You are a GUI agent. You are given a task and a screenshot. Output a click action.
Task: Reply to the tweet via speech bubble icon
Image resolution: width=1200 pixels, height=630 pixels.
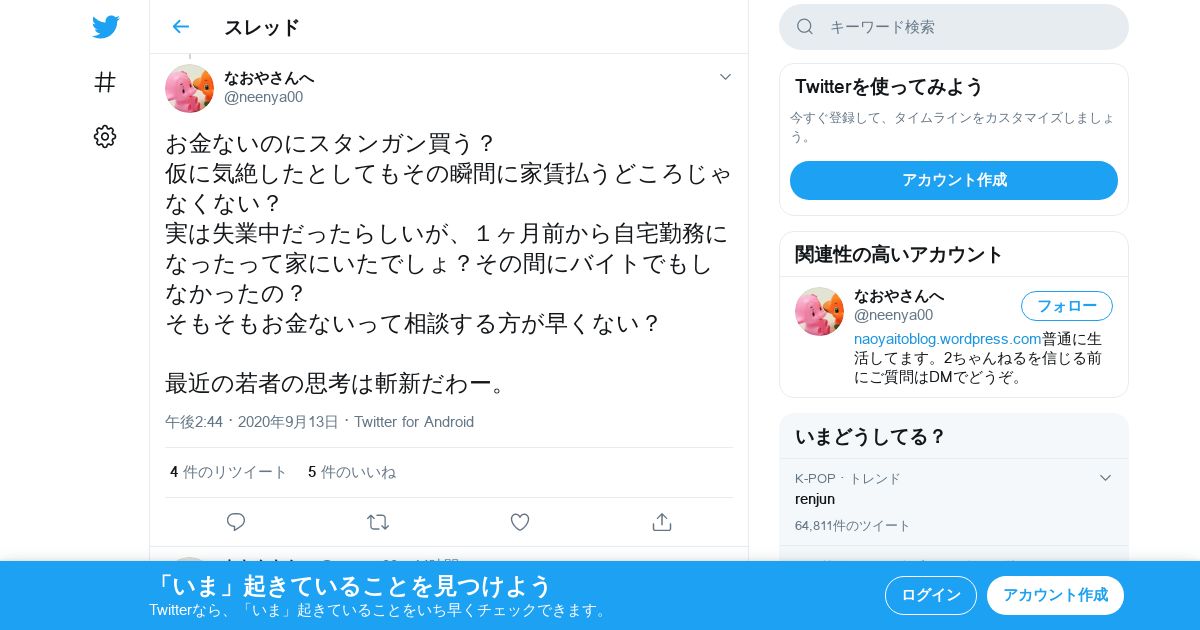click(x=236, y=522)
